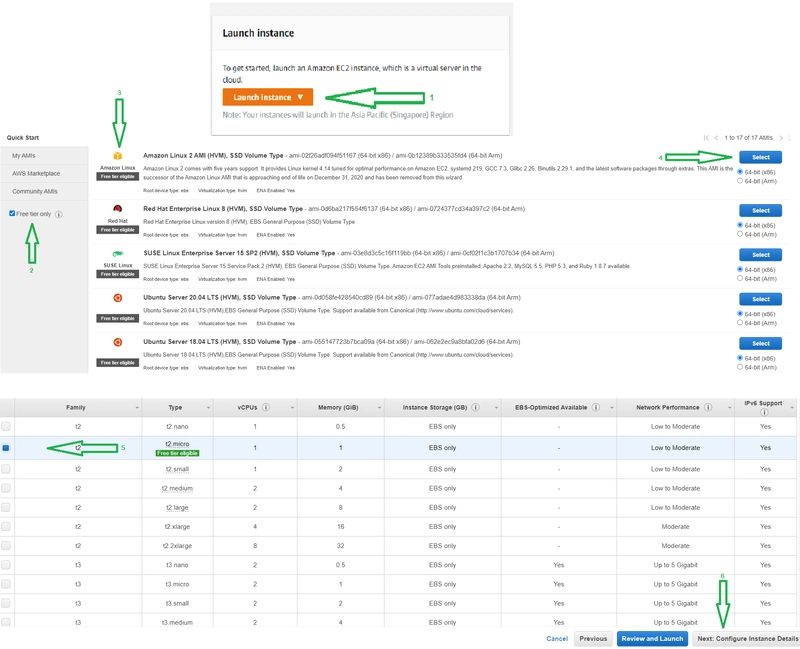Choose 64-bit (Arm) for Ubuntu 20.04

pyautogui.click(x=740, y=322)
